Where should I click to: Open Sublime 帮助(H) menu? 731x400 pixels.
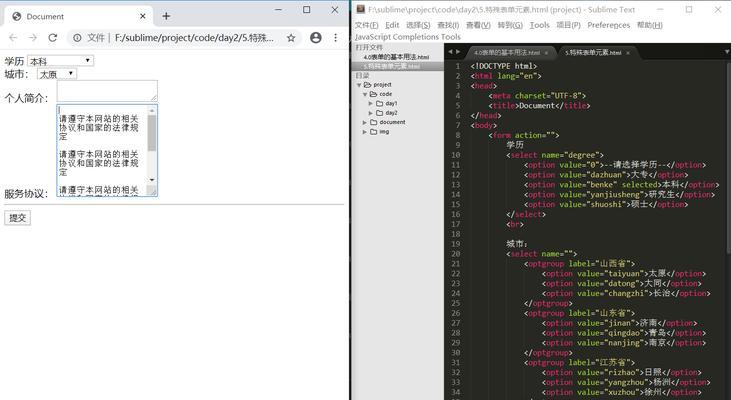click(x=649, y=25)
